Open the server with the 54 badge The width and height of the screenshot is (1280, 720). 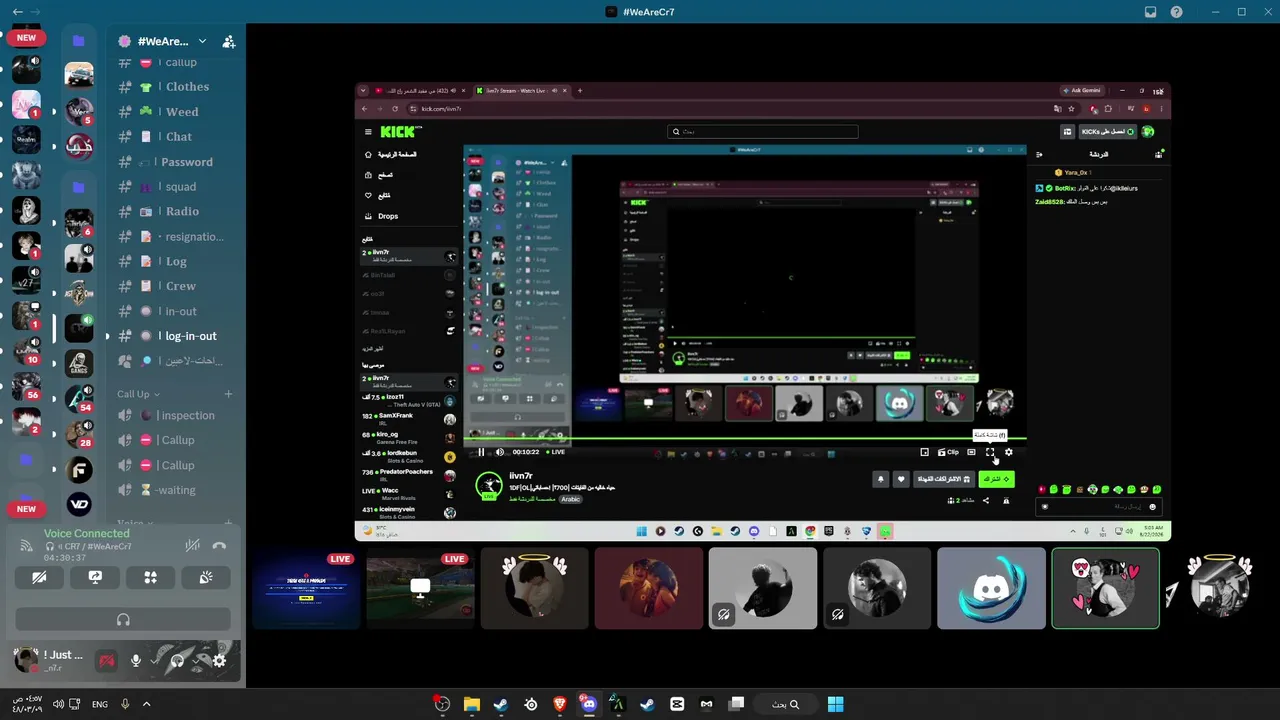point(79,398)
